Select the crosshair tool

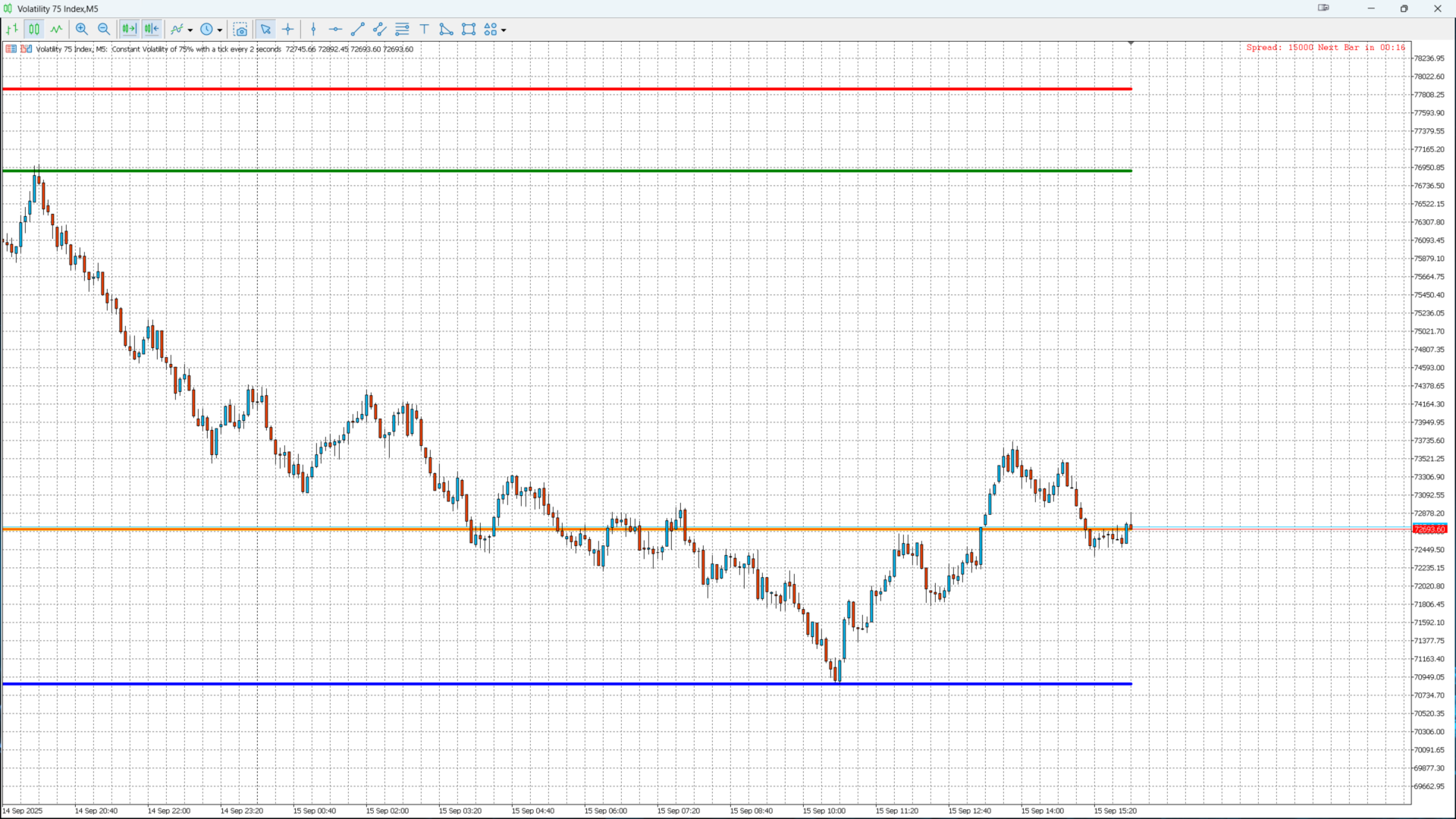click(288, 30)
